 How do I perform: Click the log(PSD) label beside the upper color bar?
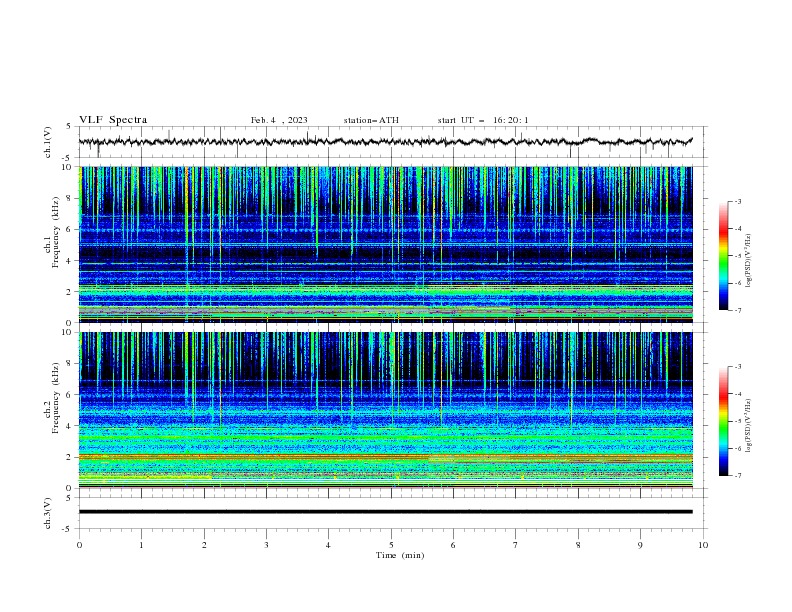(x=748, y=261)
